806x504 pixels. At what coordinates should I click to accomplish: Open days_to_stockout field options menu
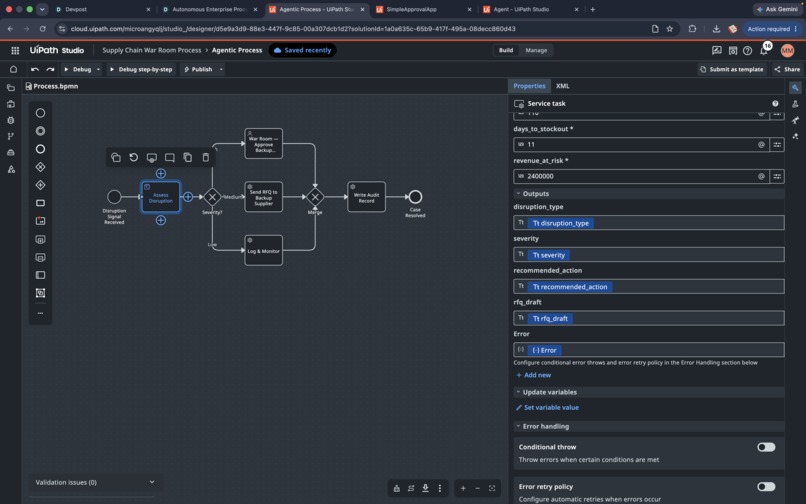777,145
